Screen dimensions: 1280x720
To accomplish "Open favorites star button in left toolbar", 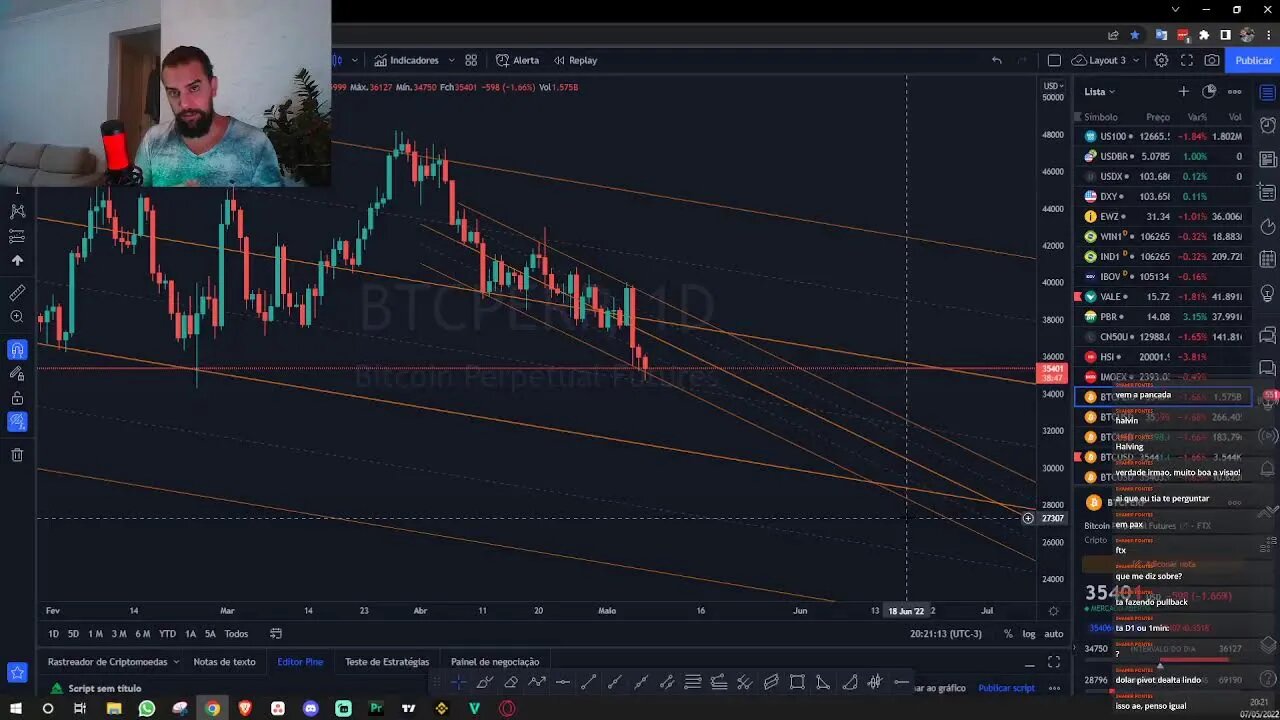I will click(x=17, y=672).
